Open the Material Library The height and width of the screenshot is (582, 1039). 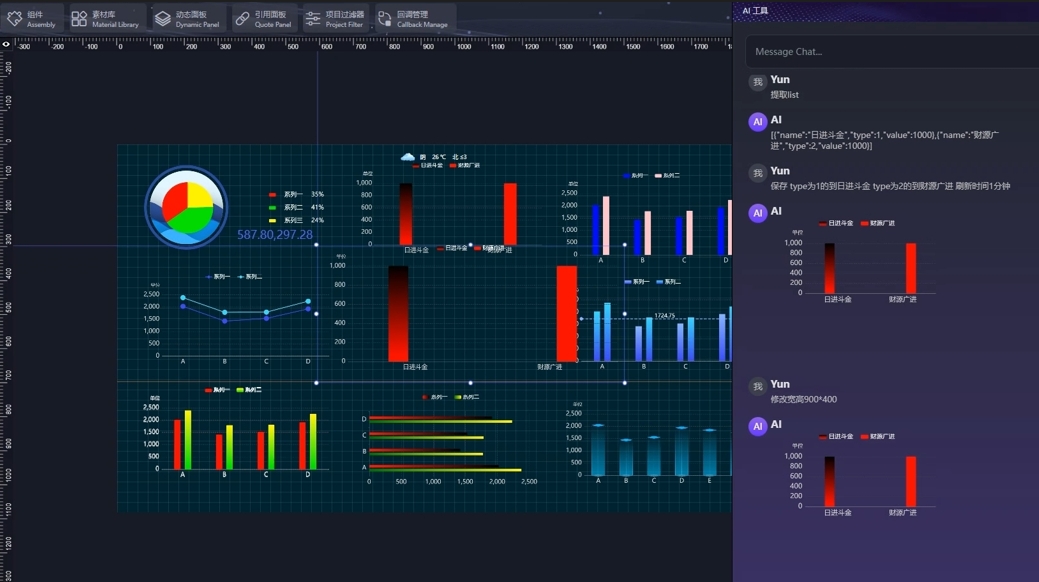click(x=105, y=18)
